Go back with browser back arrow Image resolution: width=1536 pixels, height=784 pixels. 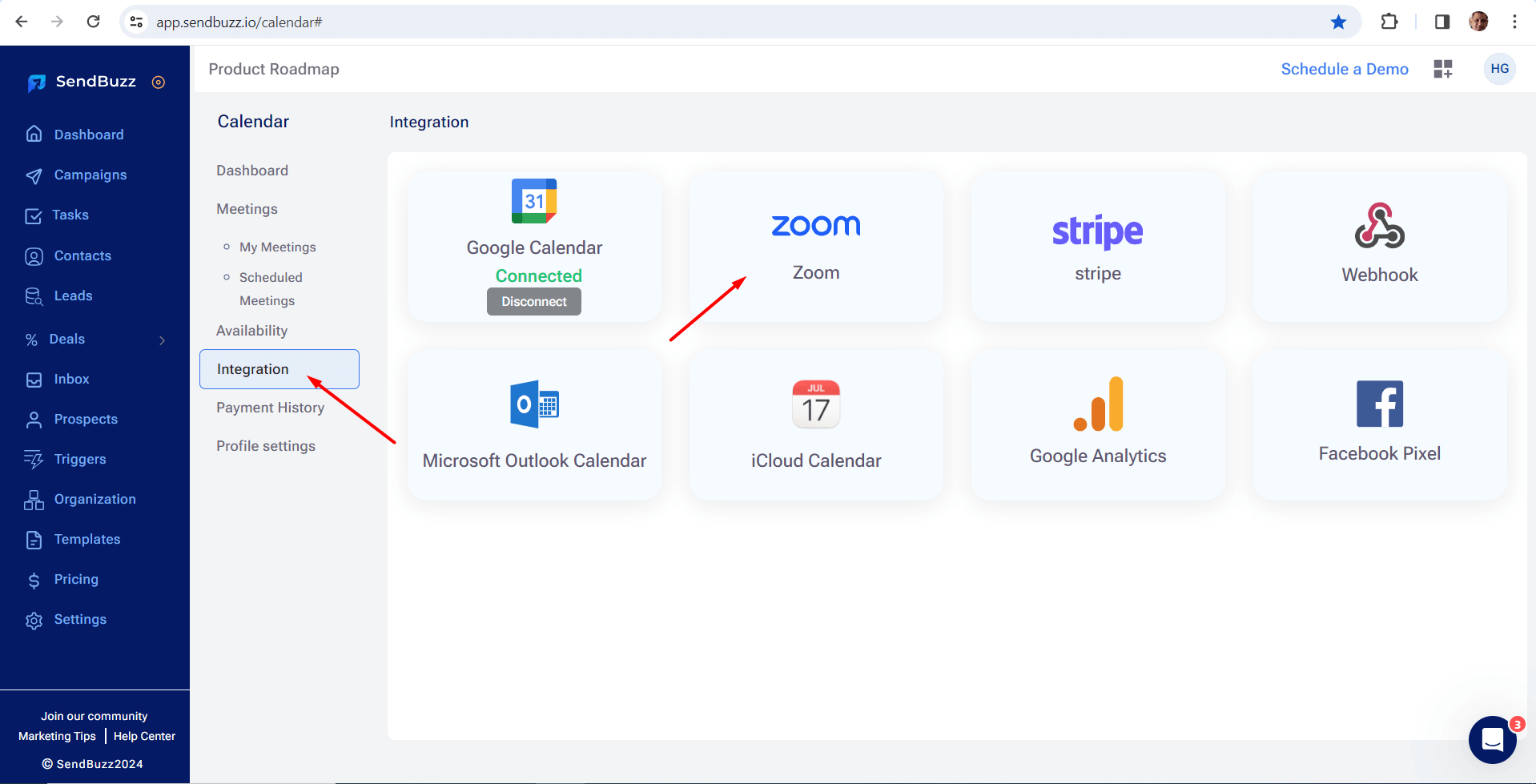22,22
